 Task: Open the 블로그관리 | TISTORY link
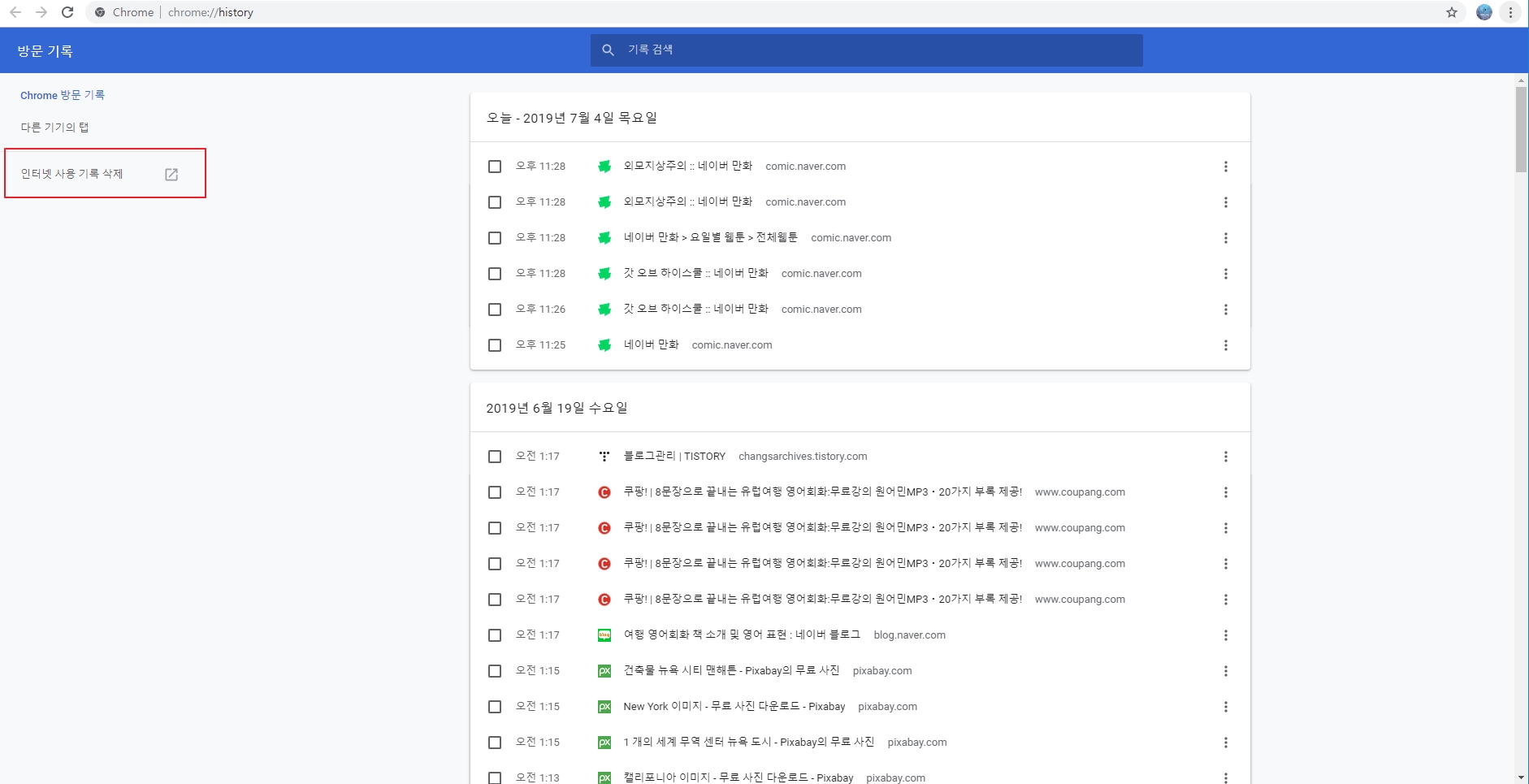pyautogui.click(x=674, y=456)
